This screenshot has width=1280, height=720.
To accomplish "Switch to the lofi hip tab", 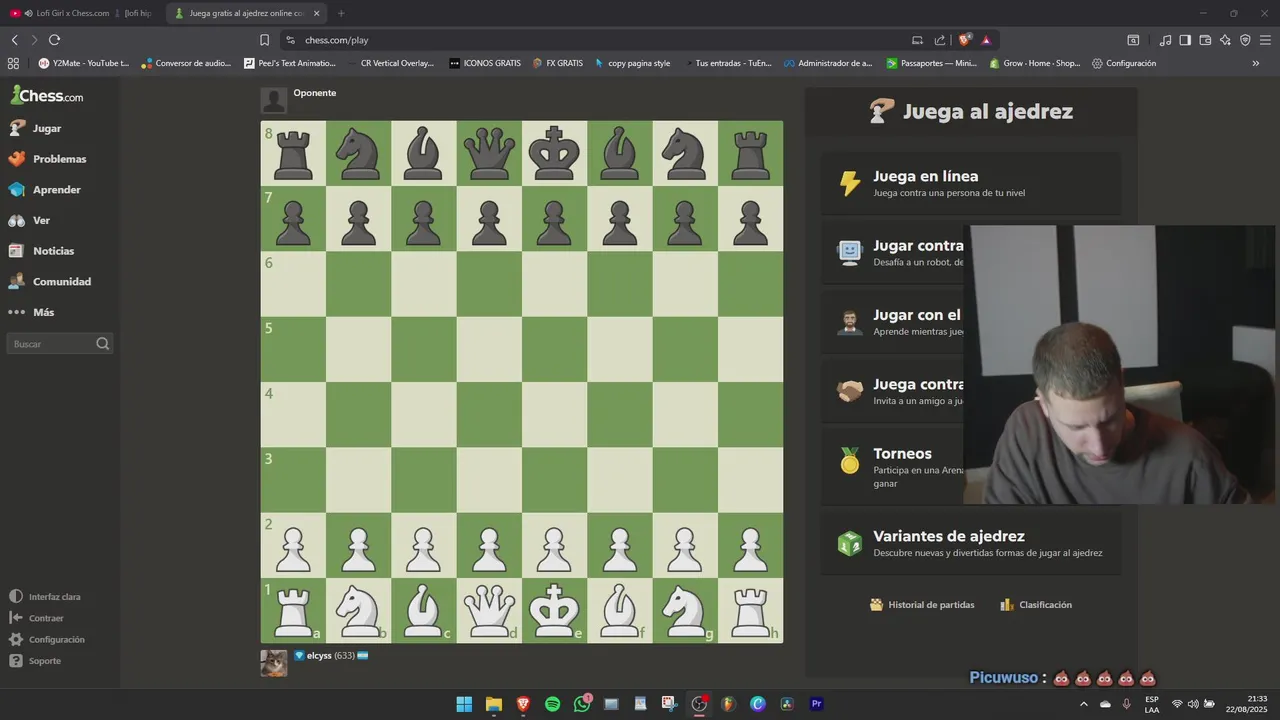I will click(x=138, y=13).
